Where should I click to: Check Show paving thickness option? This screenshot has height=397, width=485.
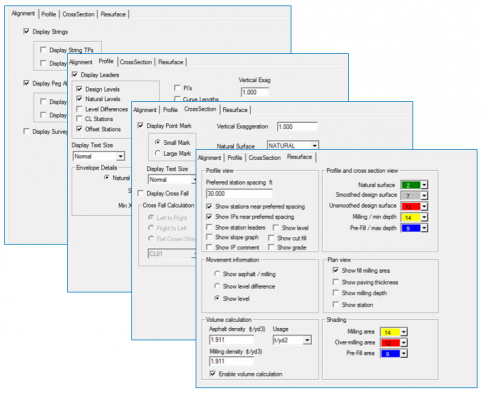[x=336, y=282]
